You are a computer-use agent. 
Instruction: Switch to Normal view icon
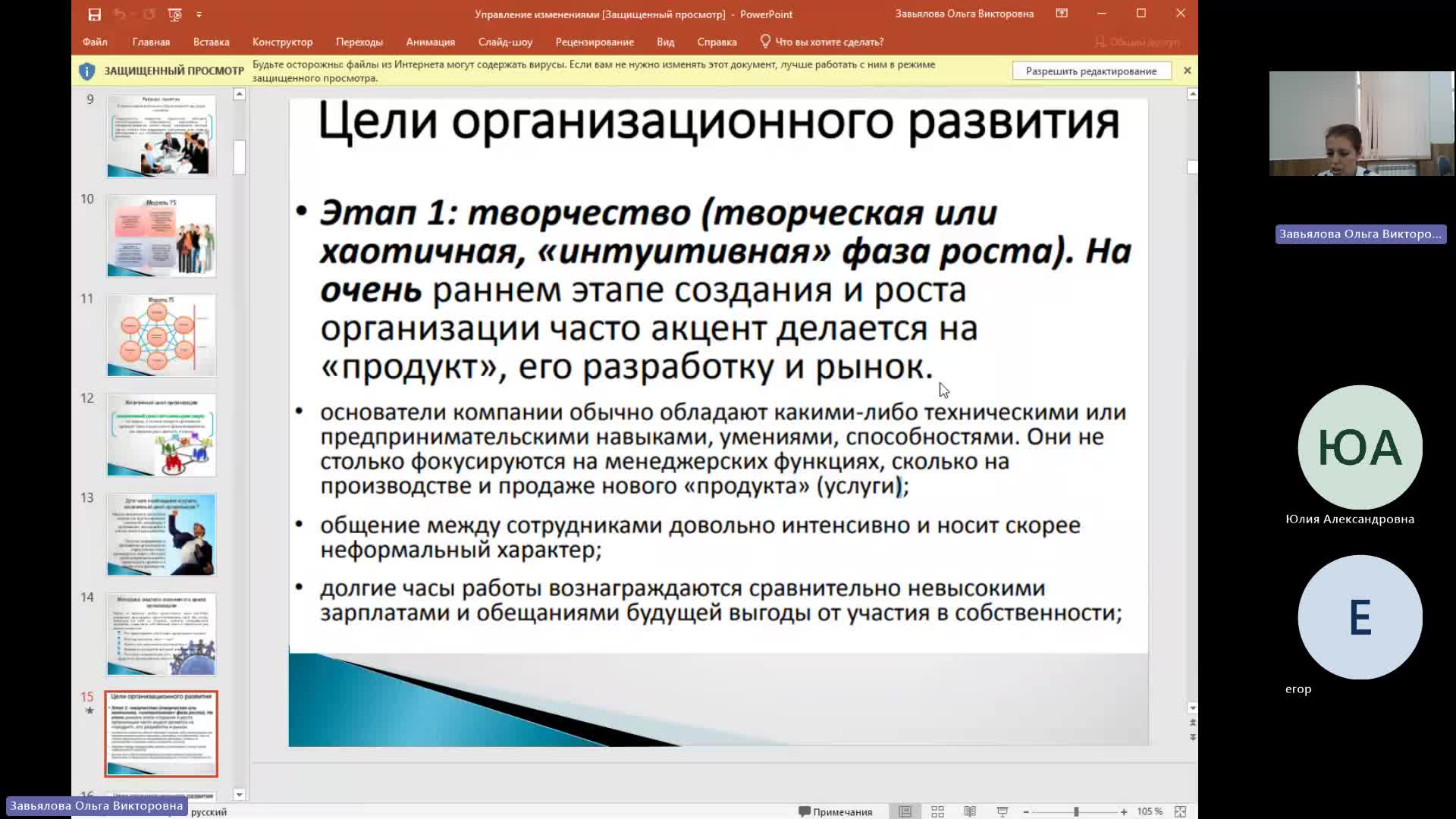905,811
